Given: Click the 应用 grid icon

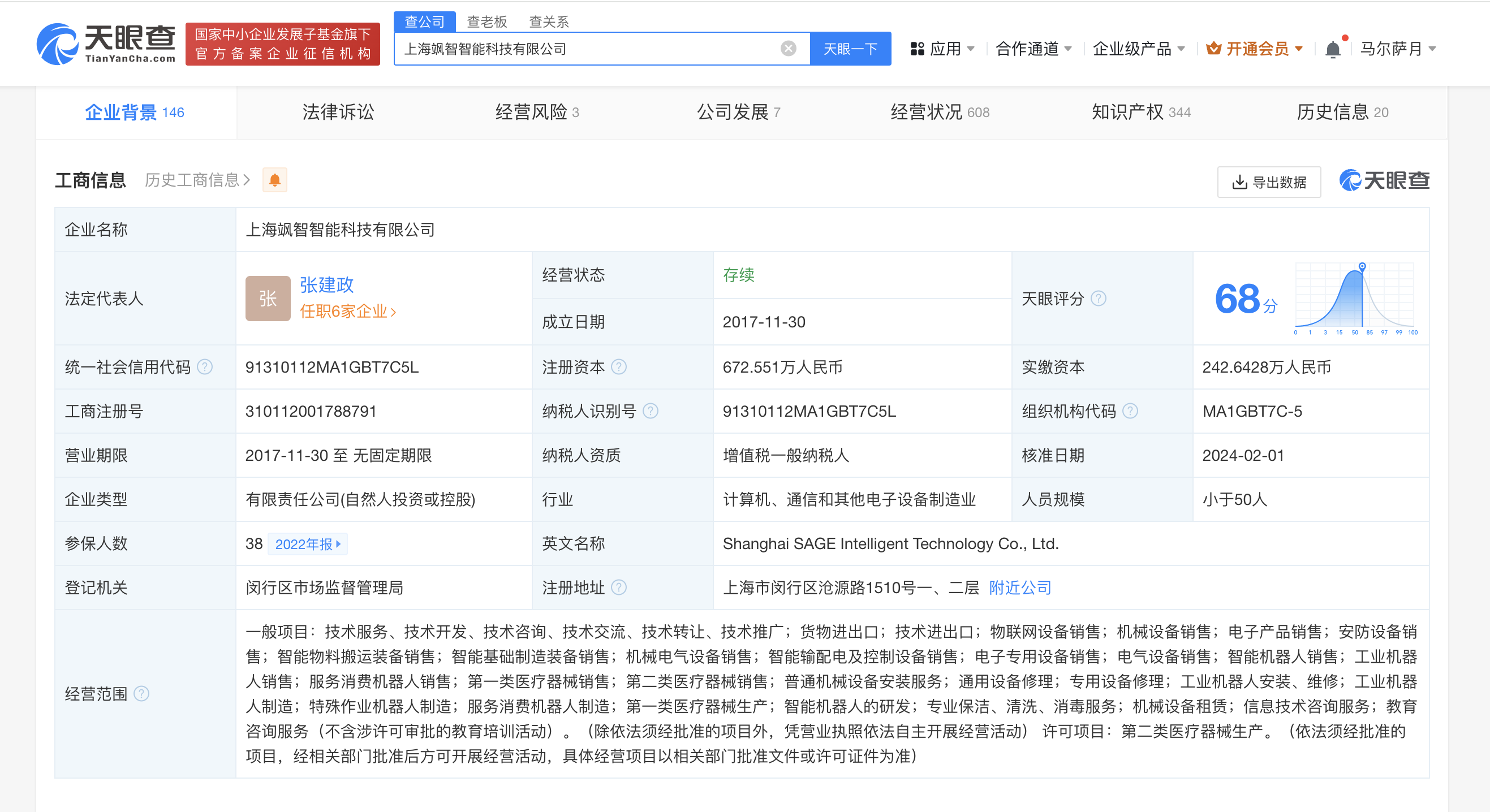Looking at the screenshot, I should (x=918, y=49).
